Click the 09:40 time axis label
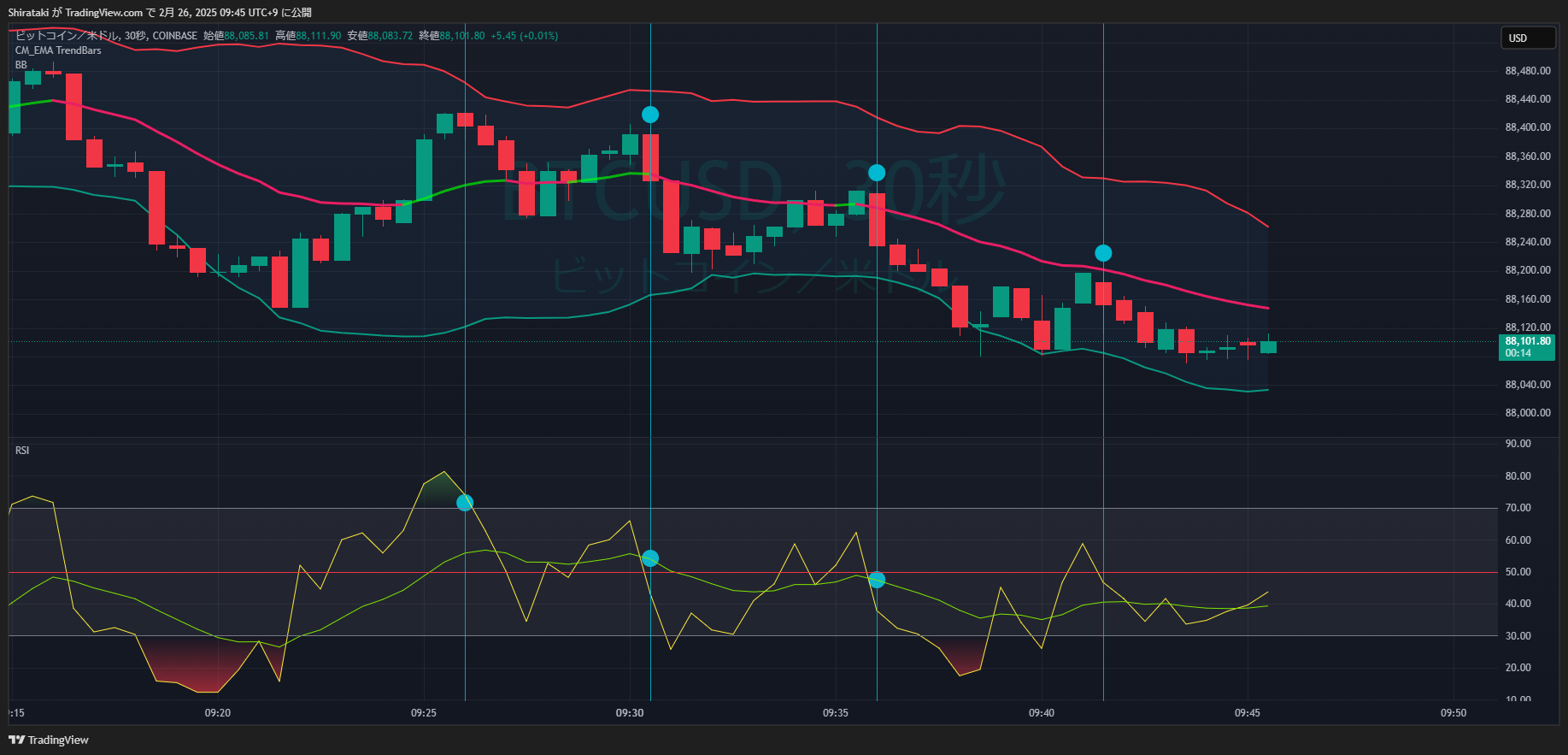This screenshot has width=1568, height=755. point(1042,713)
